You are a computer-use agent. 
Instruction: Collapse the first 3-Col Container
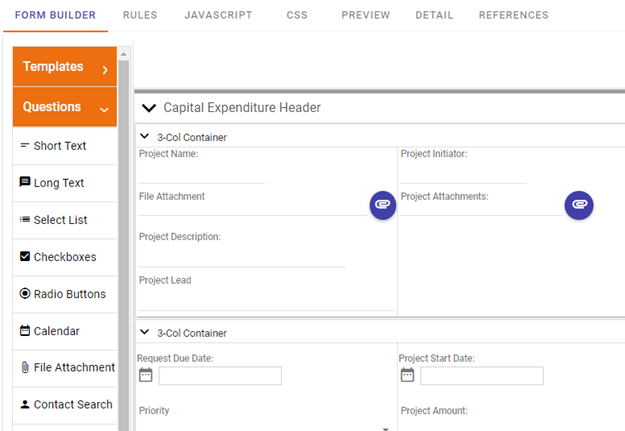point(145,137)
